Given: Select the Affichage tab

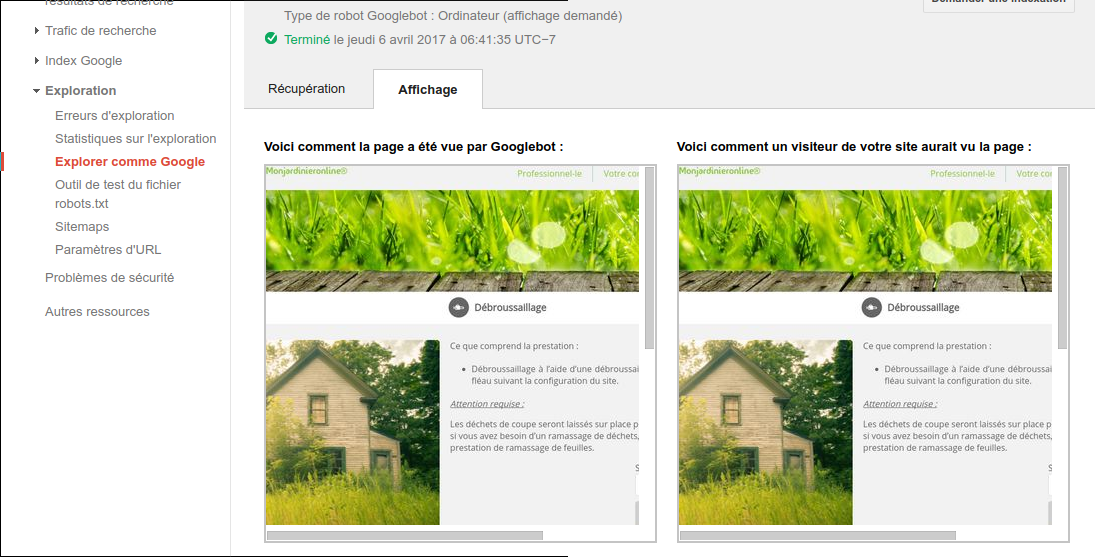Looking at the screenshot, I should [x=427, y=90].
